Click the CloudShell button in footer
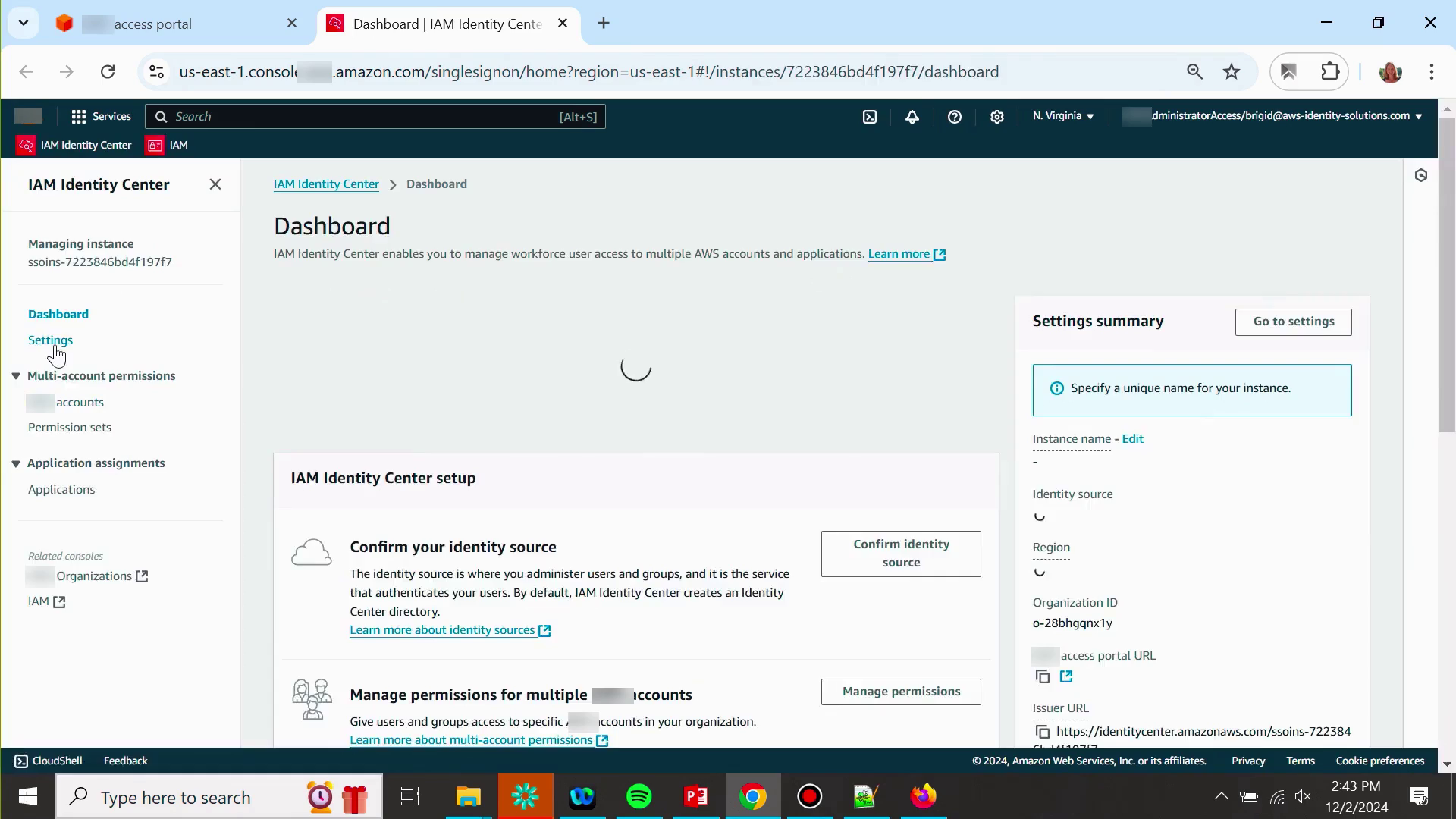 point(49,761)
